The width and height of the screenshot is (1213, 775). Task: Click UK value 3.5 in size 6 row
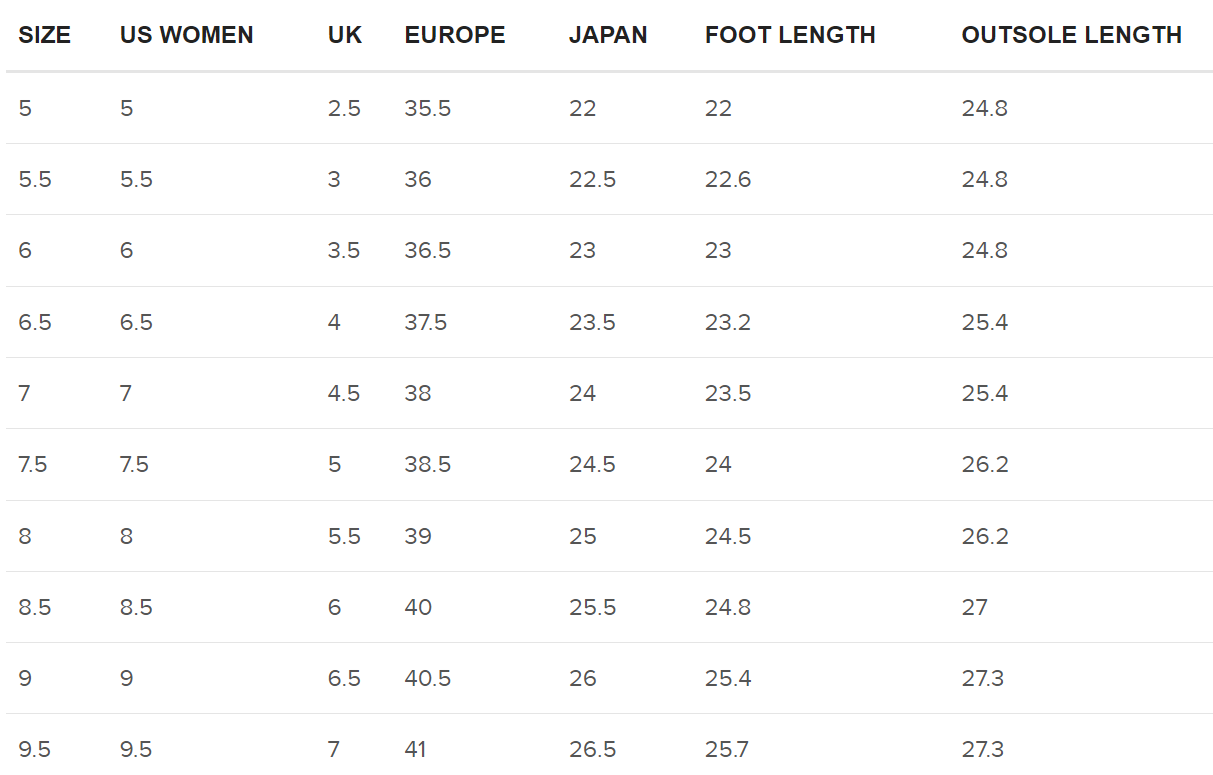tap(344, 250)
